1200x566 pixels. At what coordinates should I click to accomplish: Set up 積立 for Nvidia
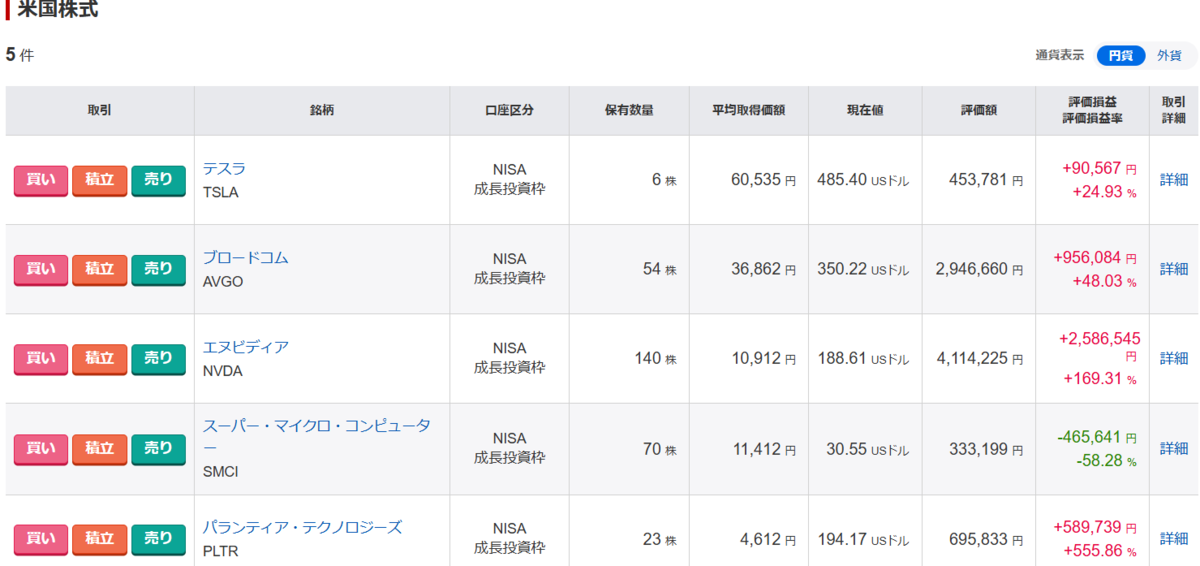[99, 358]
